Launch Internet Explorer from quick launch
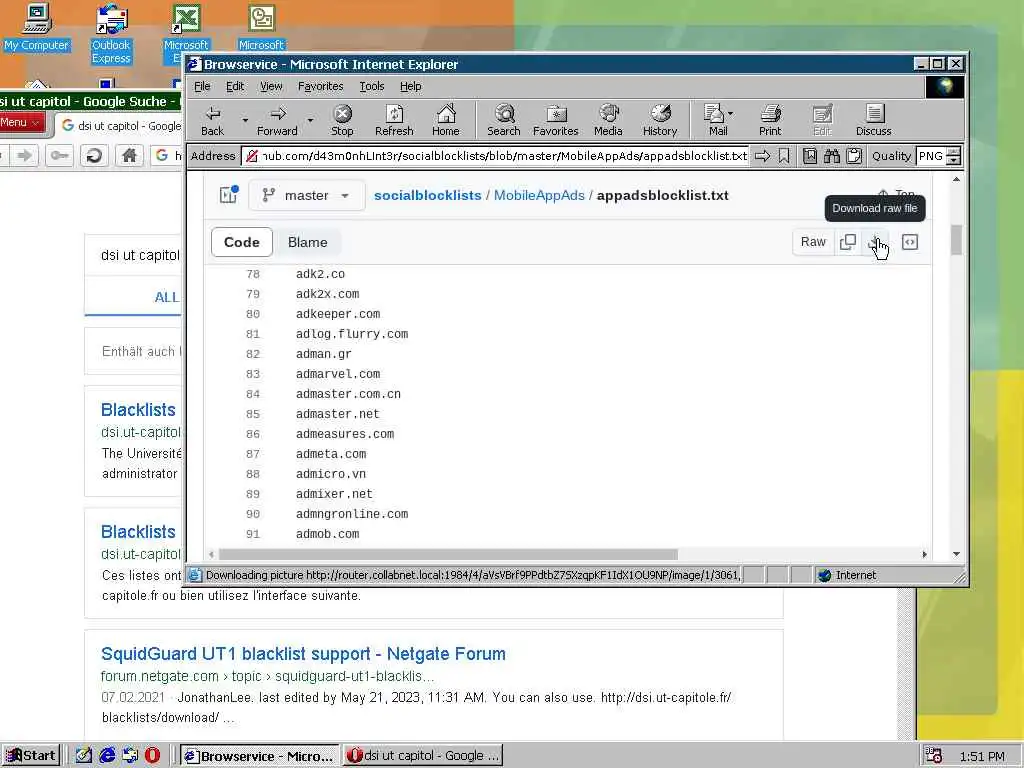This screenshot has height=768, width=1024. (107, 756)
